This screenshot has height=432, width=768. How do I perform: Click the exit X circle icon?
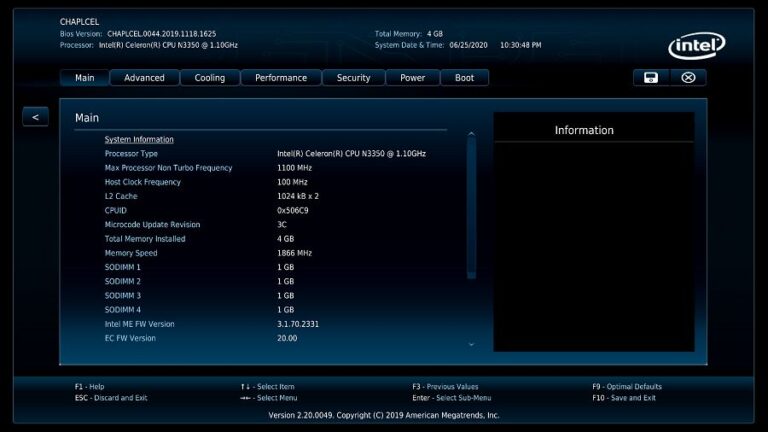tap(688, 78)
